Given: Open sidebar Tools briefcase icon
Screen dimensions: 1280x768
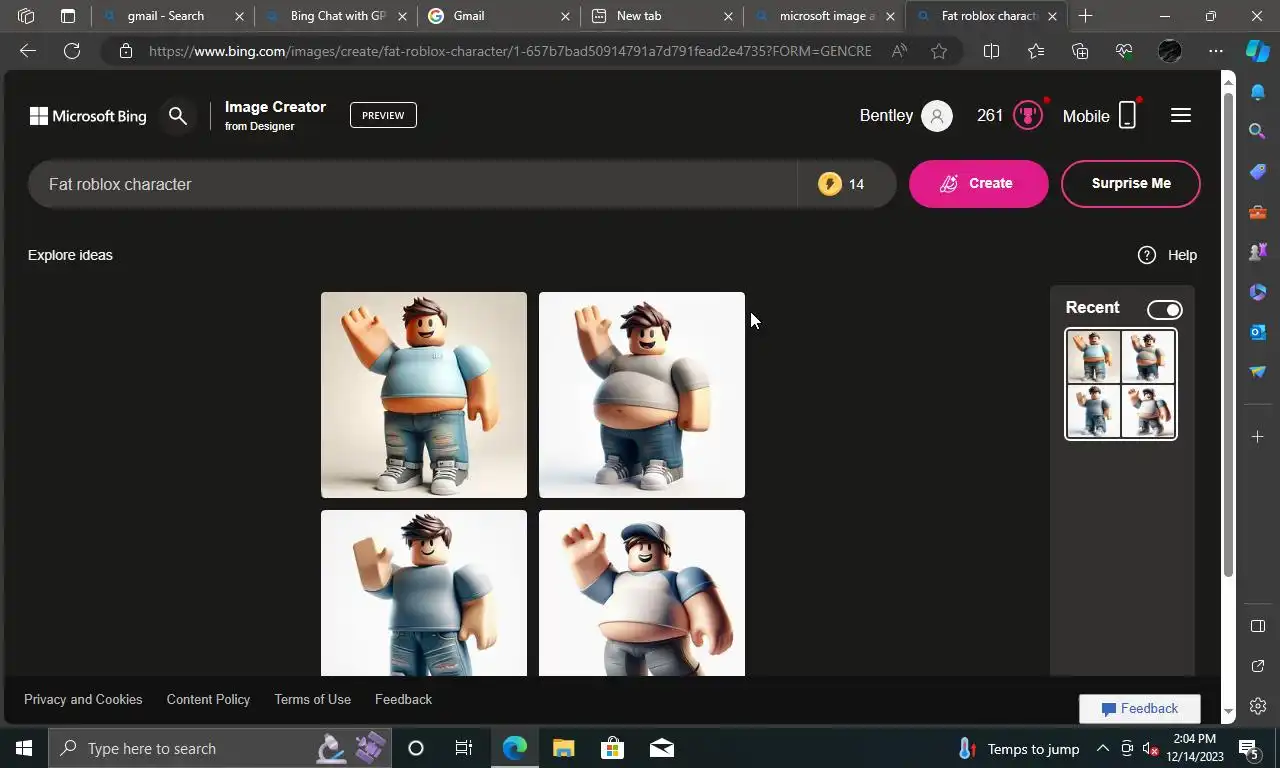Looking at the screenshot, I should point(1258,212).
